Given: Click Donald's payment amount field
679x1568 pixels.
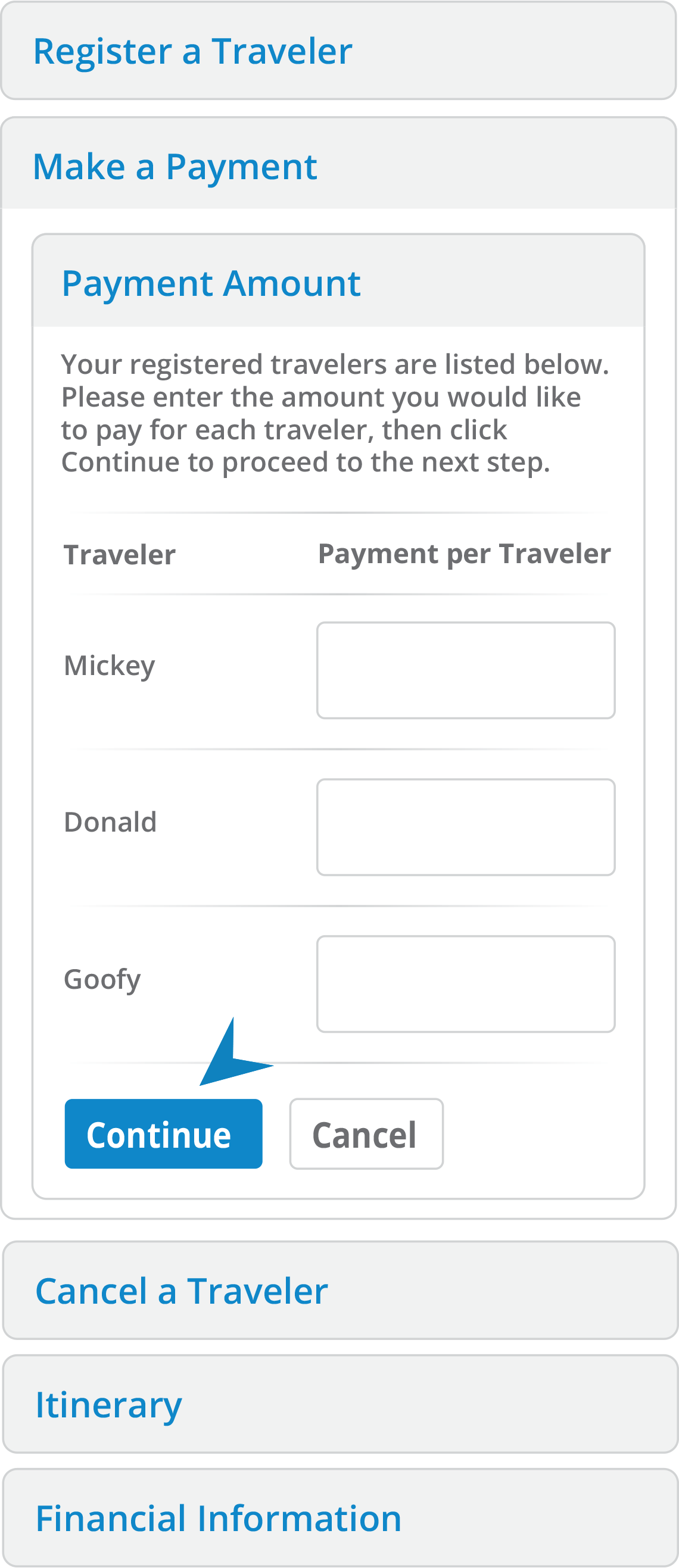Looking at the screenshot, I should (466, 827).
